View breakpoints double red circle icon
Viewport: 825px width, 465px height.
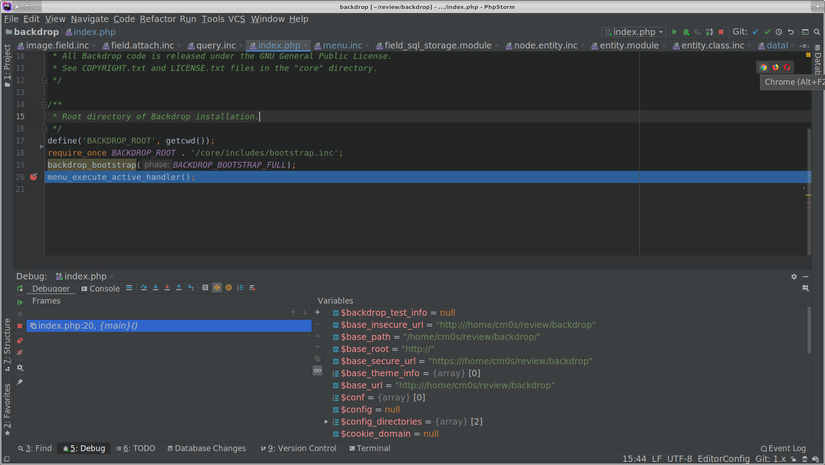(x=20, y=341)
